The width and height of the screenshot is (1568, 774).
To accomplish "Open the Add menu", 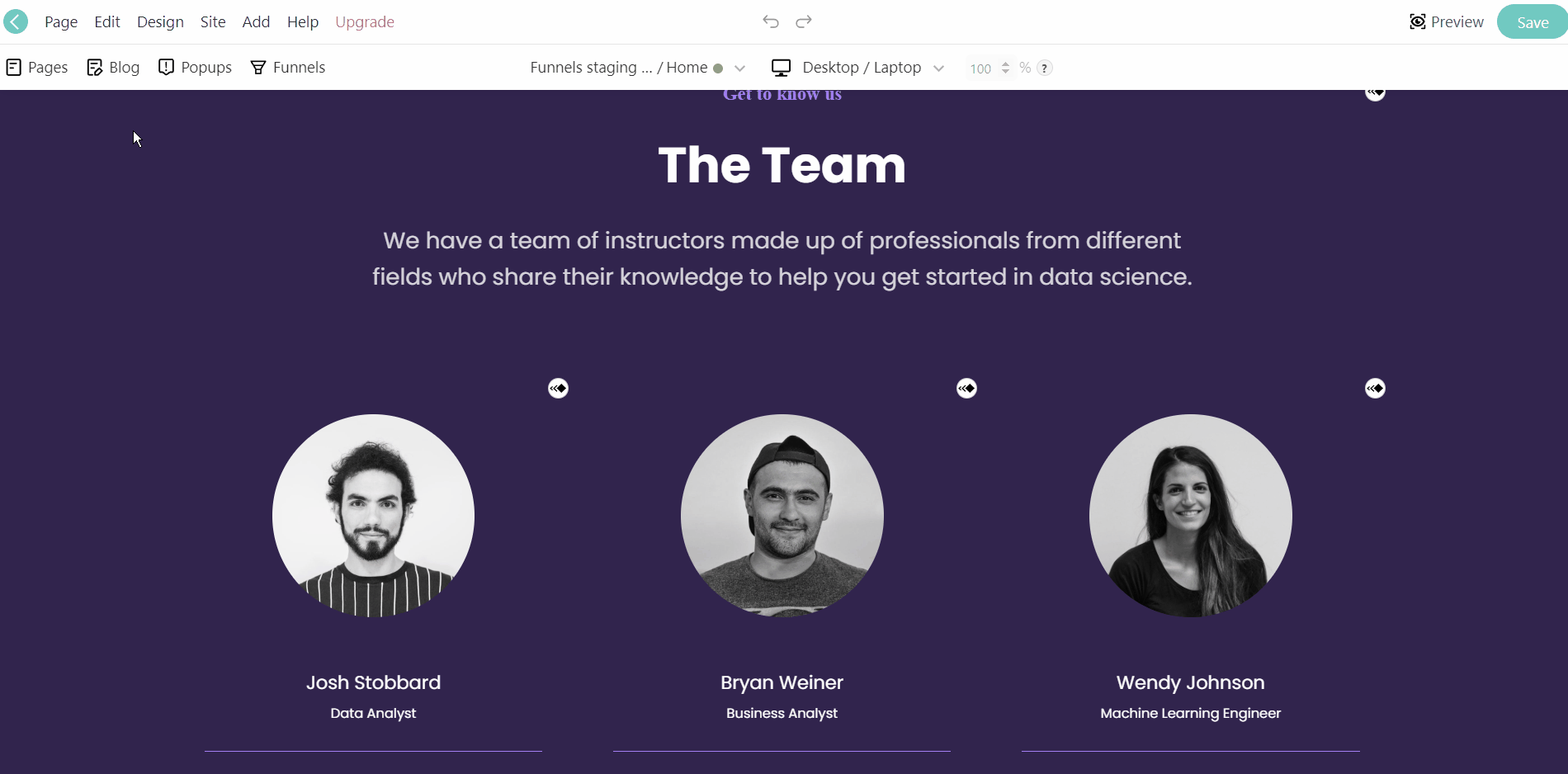I will [256, 22].
